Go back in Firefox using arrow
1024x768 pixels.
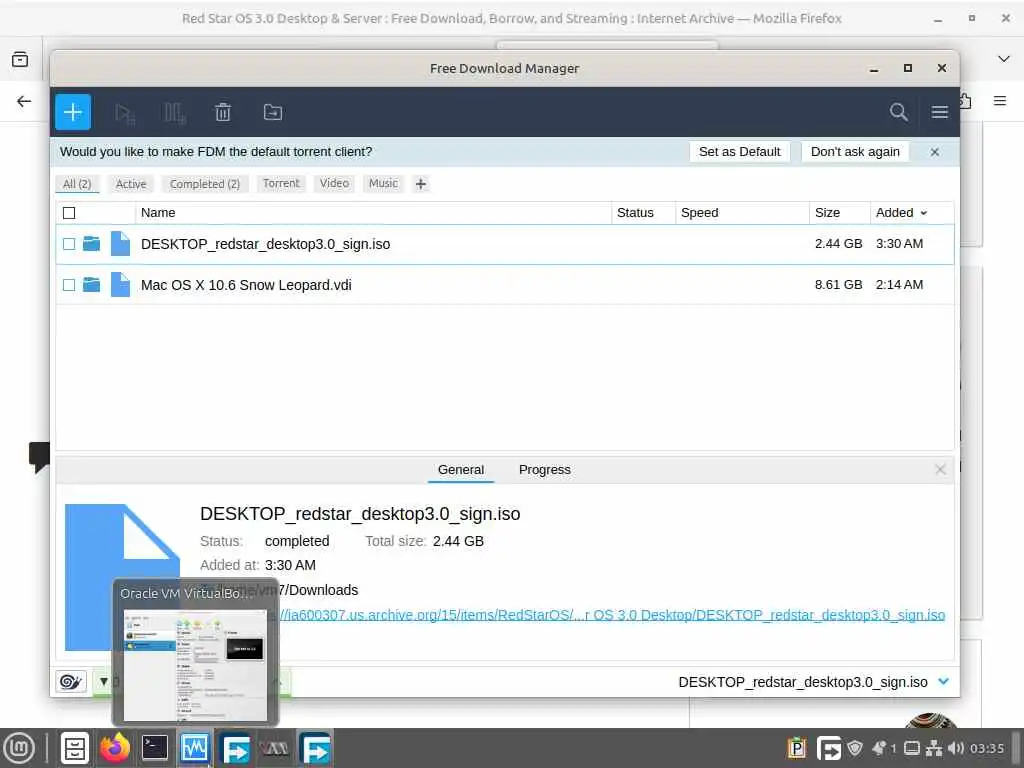24,101
